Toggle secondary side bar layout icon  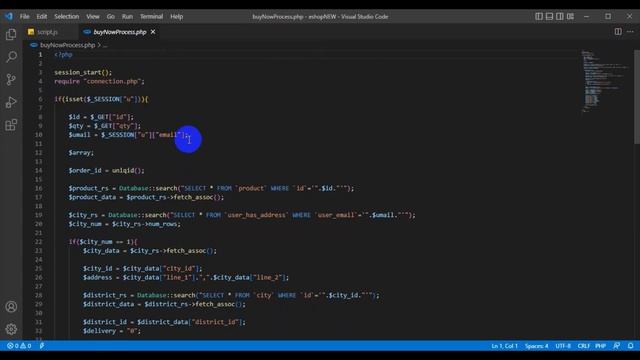click(x=560, y=16)
